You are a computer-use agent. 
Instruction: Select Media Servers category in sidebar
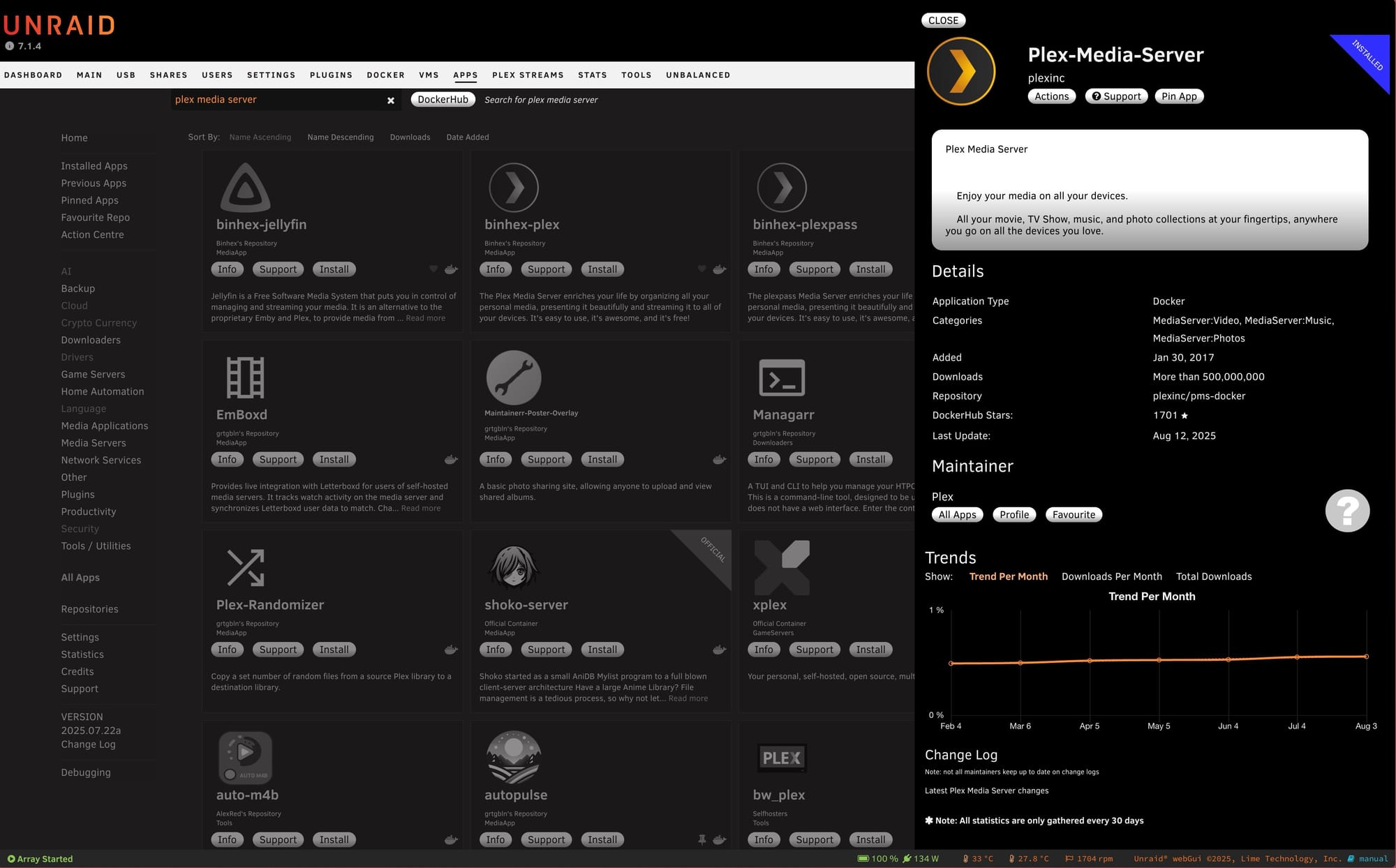coord(94,443)
